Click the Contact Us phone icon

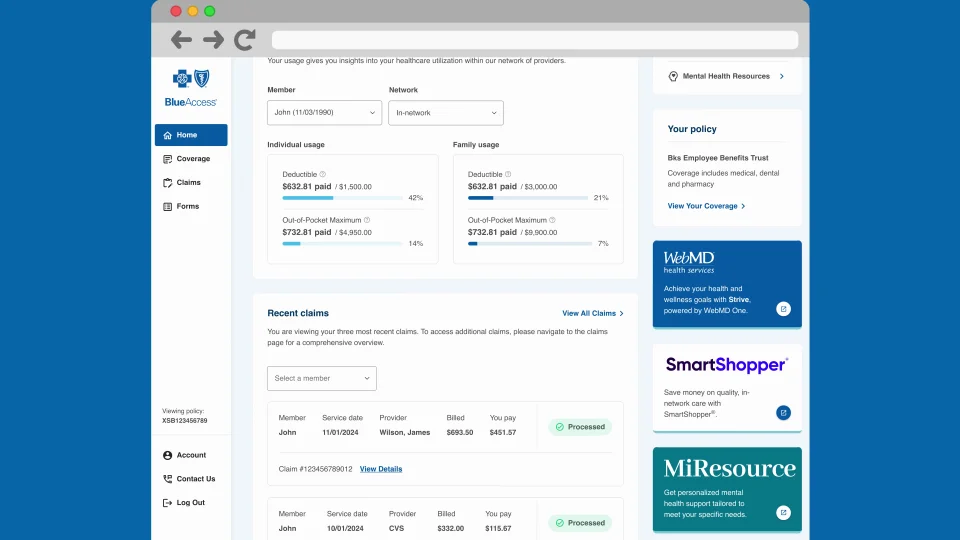167,479
